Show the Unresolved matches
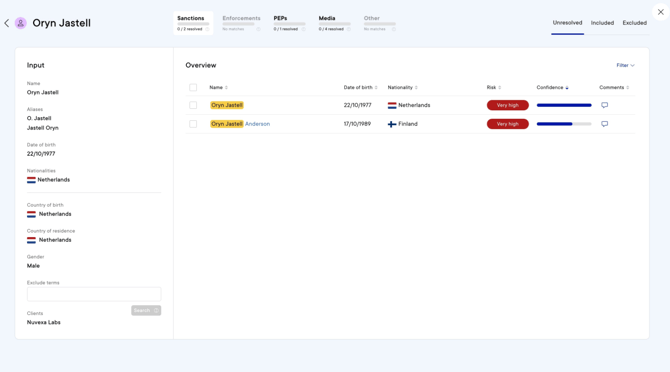Viewport: 670px width, 372px height. pos(567,23)
